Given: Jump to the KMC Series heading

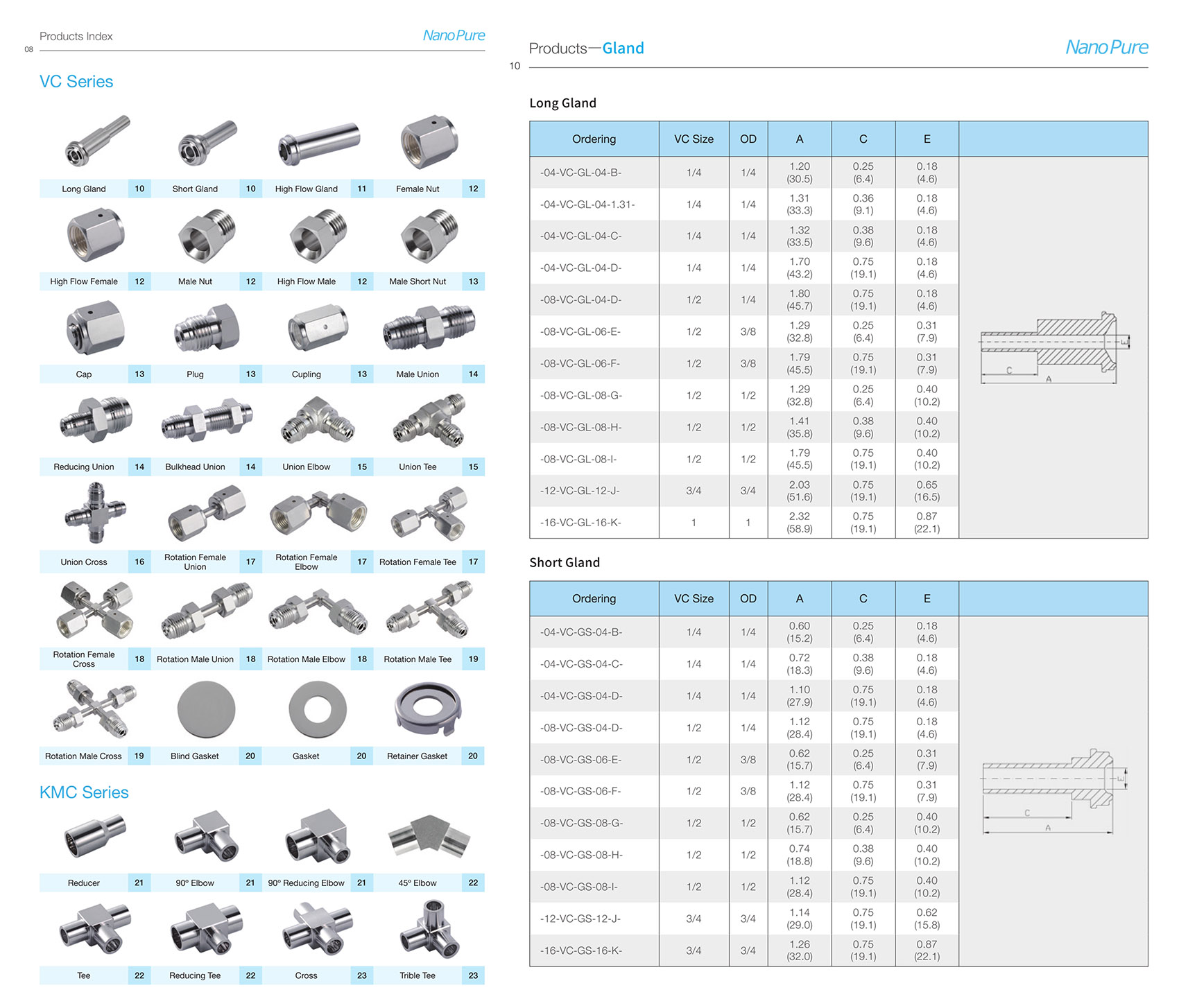Looking at the screenshot, I should tap(84, 792).
